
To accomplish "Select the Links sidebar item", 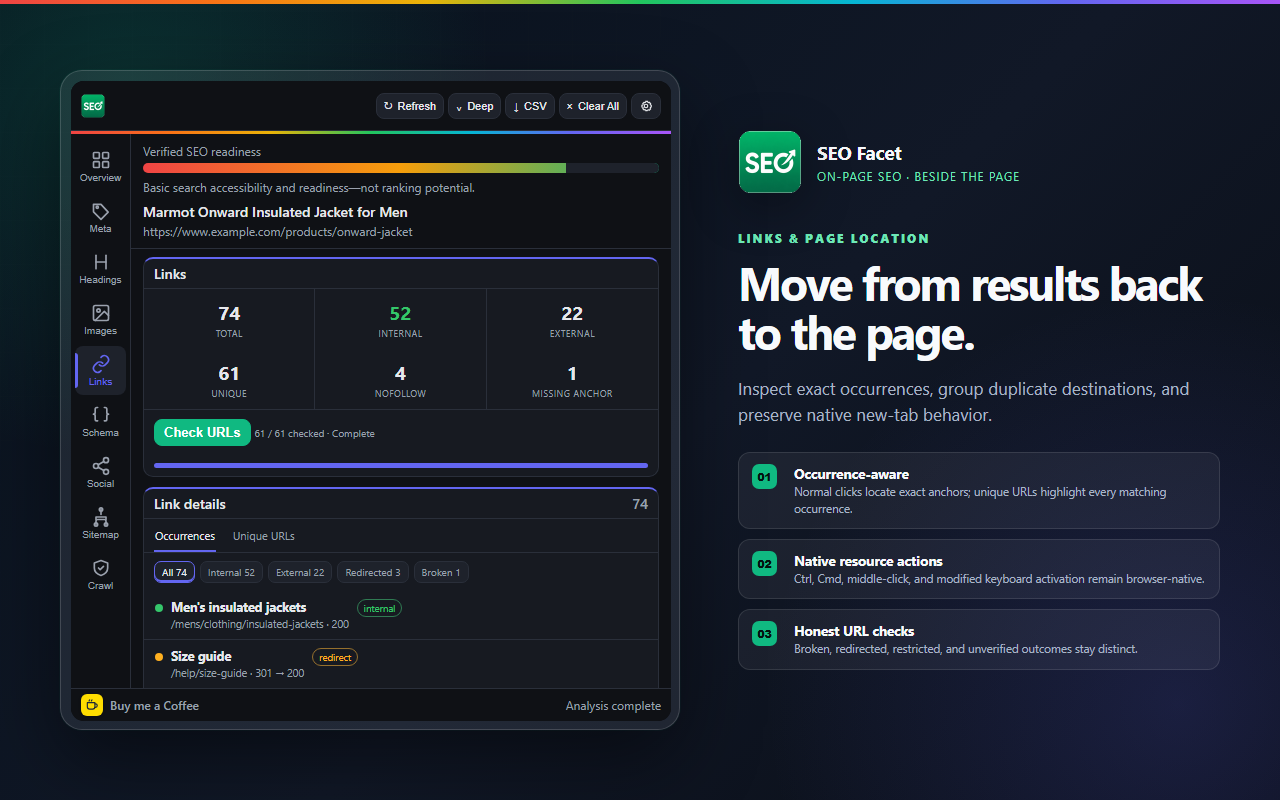I will point(100,371).
